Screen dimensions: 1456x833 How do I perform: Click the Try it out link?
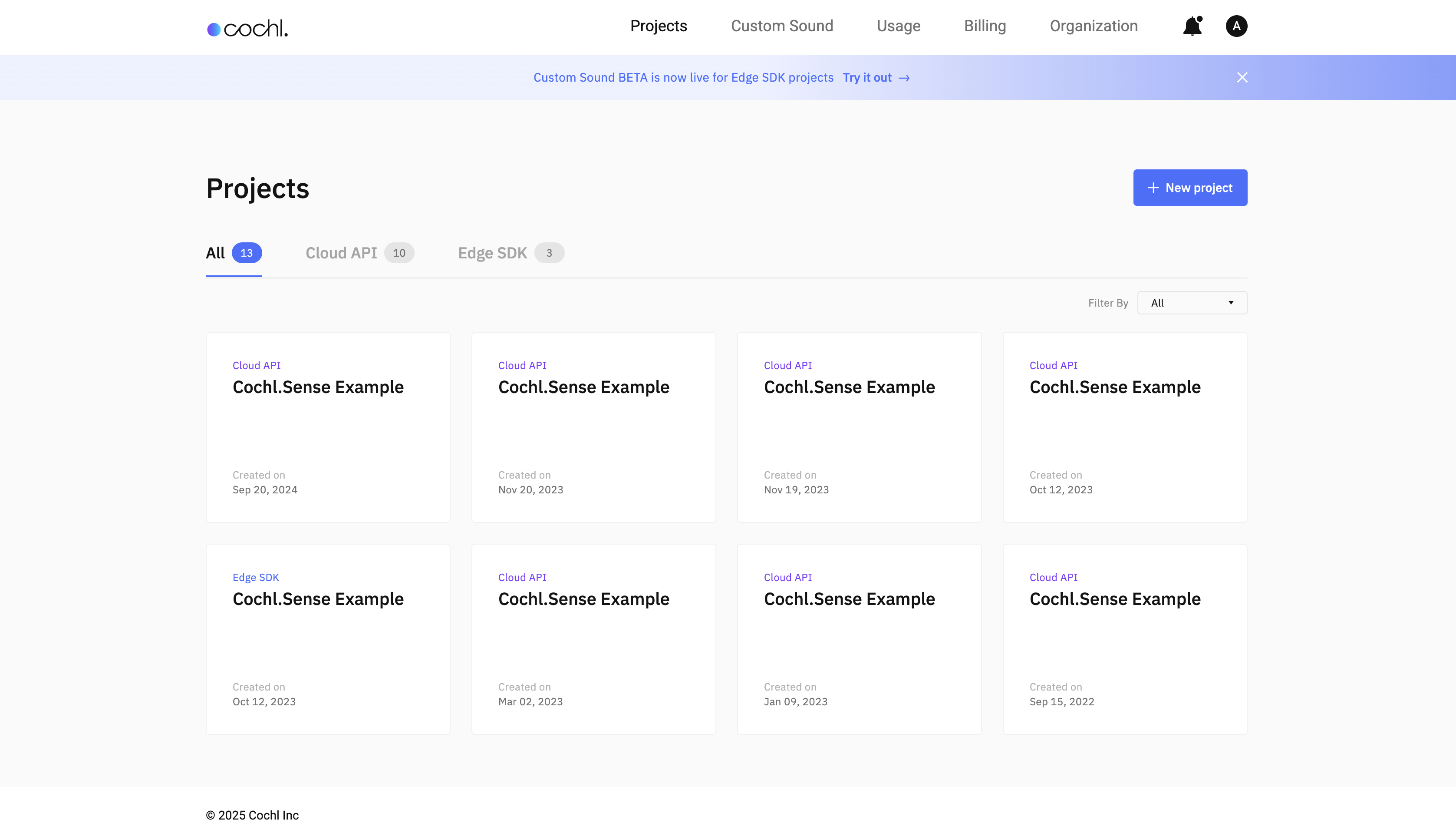(876, 77)
